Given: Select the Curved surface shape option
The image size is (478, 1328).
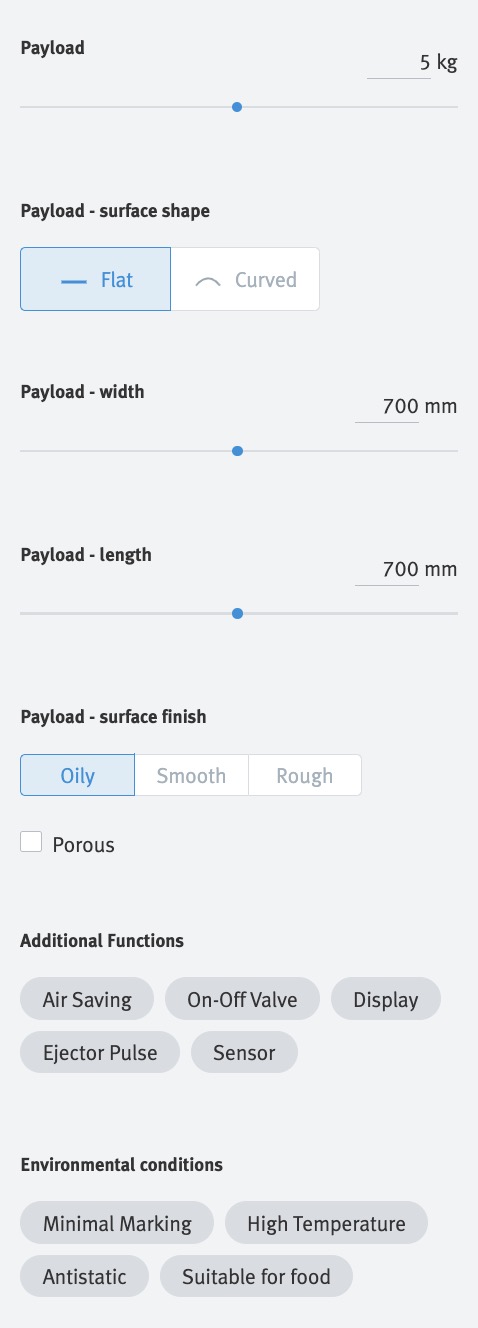Looking at the screenshot, I should pyautogui.click(x=245, y=280).
